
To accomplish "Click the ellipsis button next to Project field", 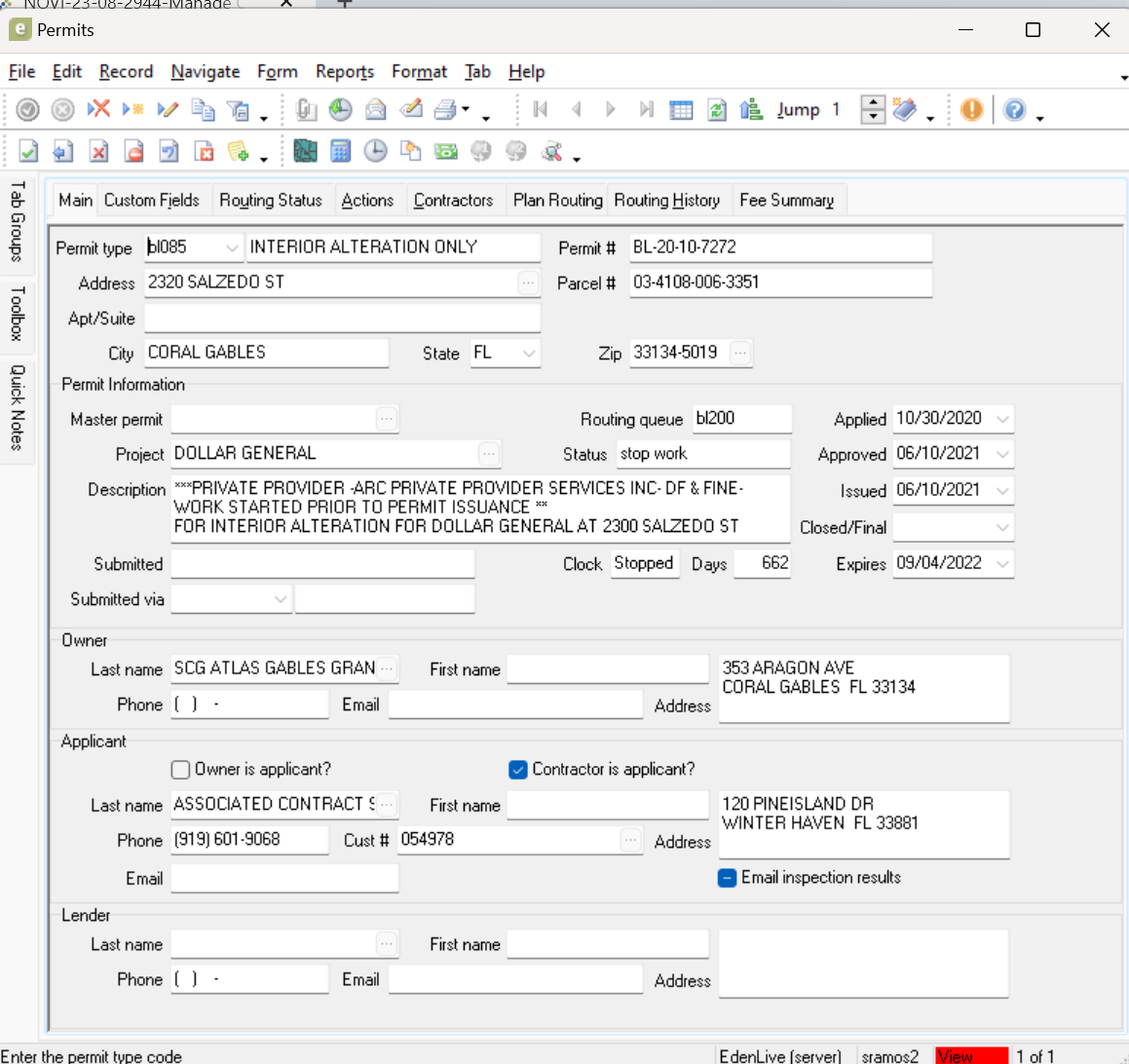I will 489,454.
